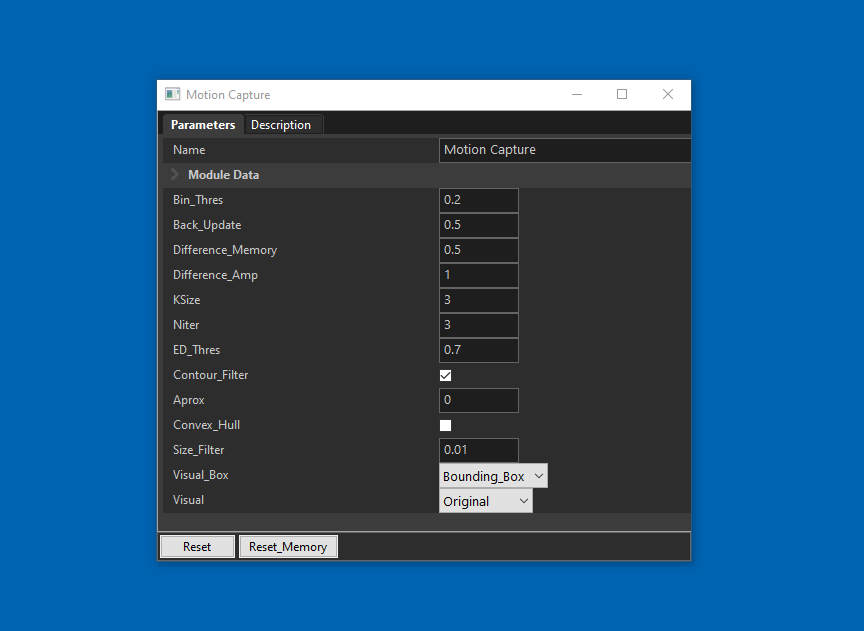Enable the Convex_Hull checkbox

click(445, 425)
